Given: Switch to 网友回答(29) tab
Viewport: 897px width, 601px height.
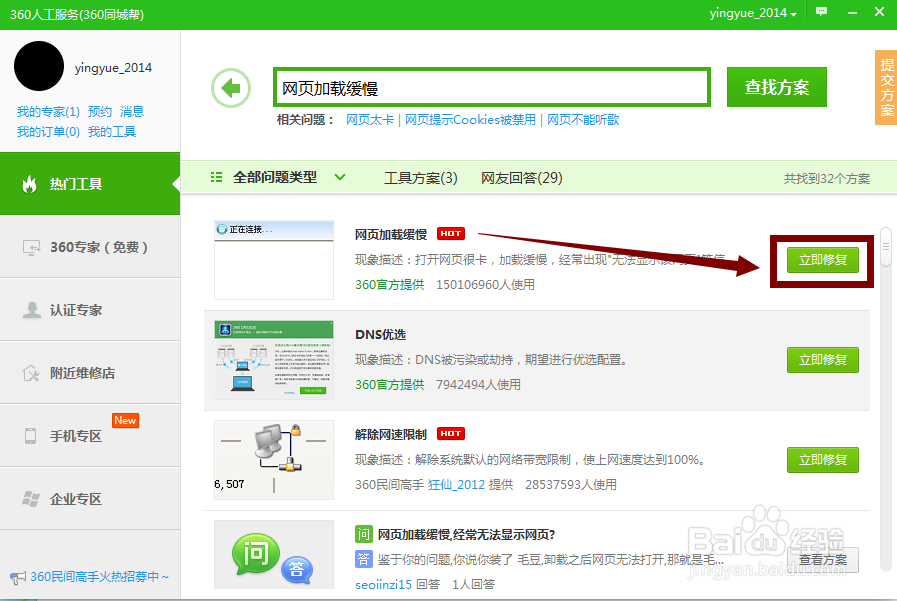Looking at the screenshot, I should [522, 178].
